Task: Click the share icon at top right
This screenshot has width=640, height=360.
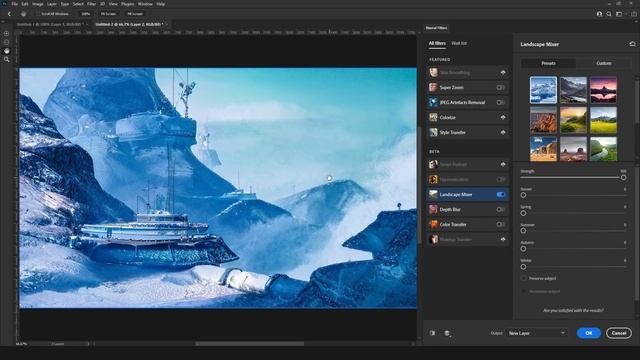Action: click(x=633, y=14)
